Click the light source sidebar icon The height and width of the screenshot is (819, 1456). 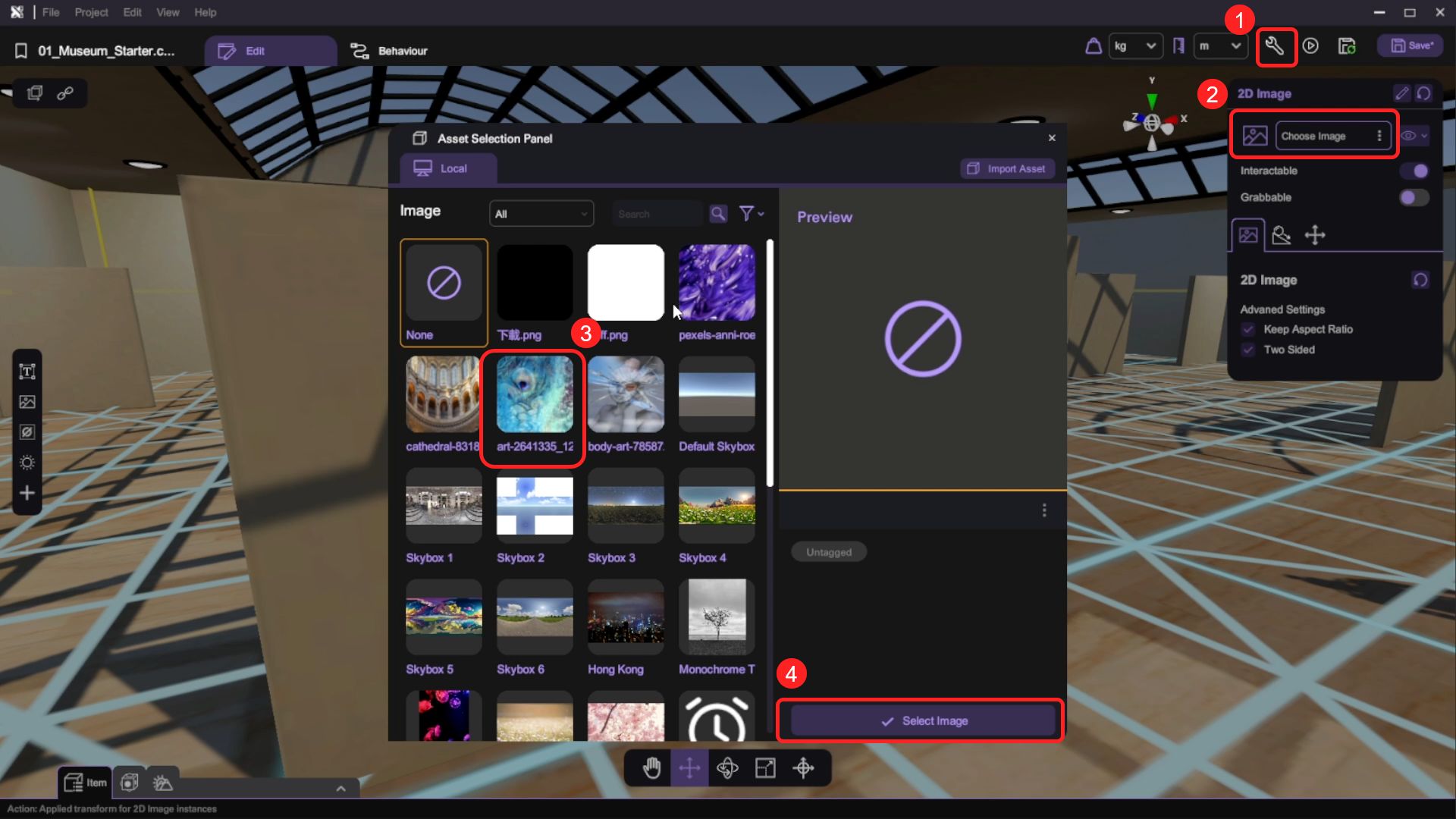pos(27,463)
